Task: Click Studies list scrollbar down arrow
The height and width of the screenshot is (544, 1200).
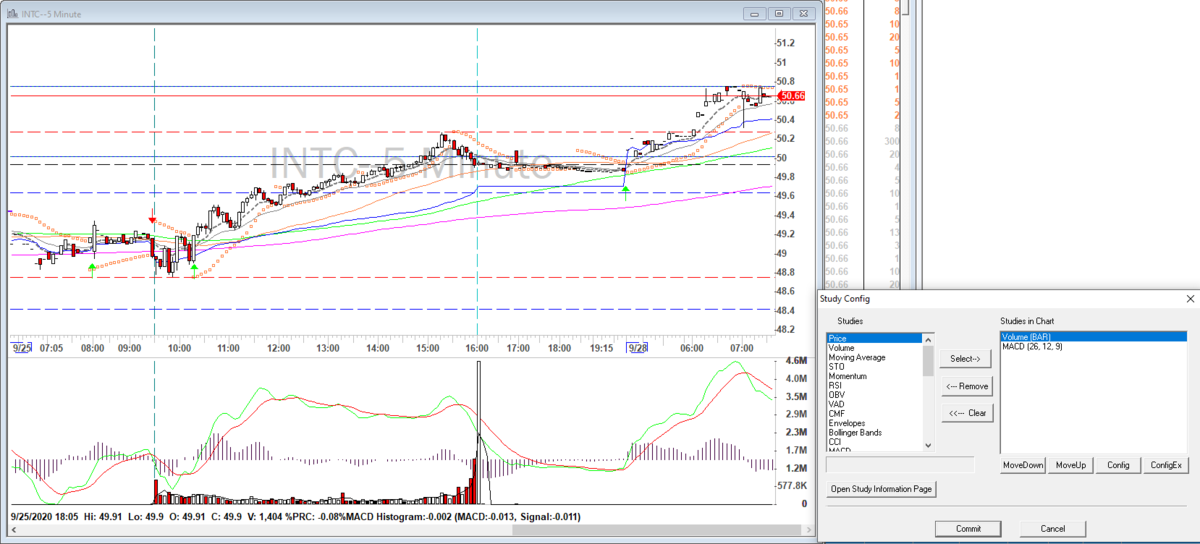Action: 928,446
